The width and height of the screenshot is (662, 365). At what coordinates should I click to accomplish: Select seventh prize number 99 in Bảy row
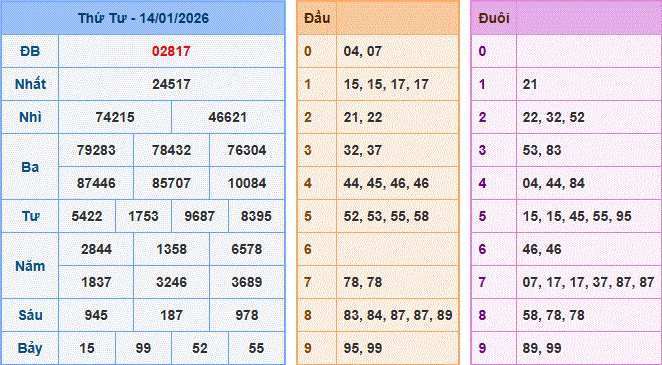143,349
